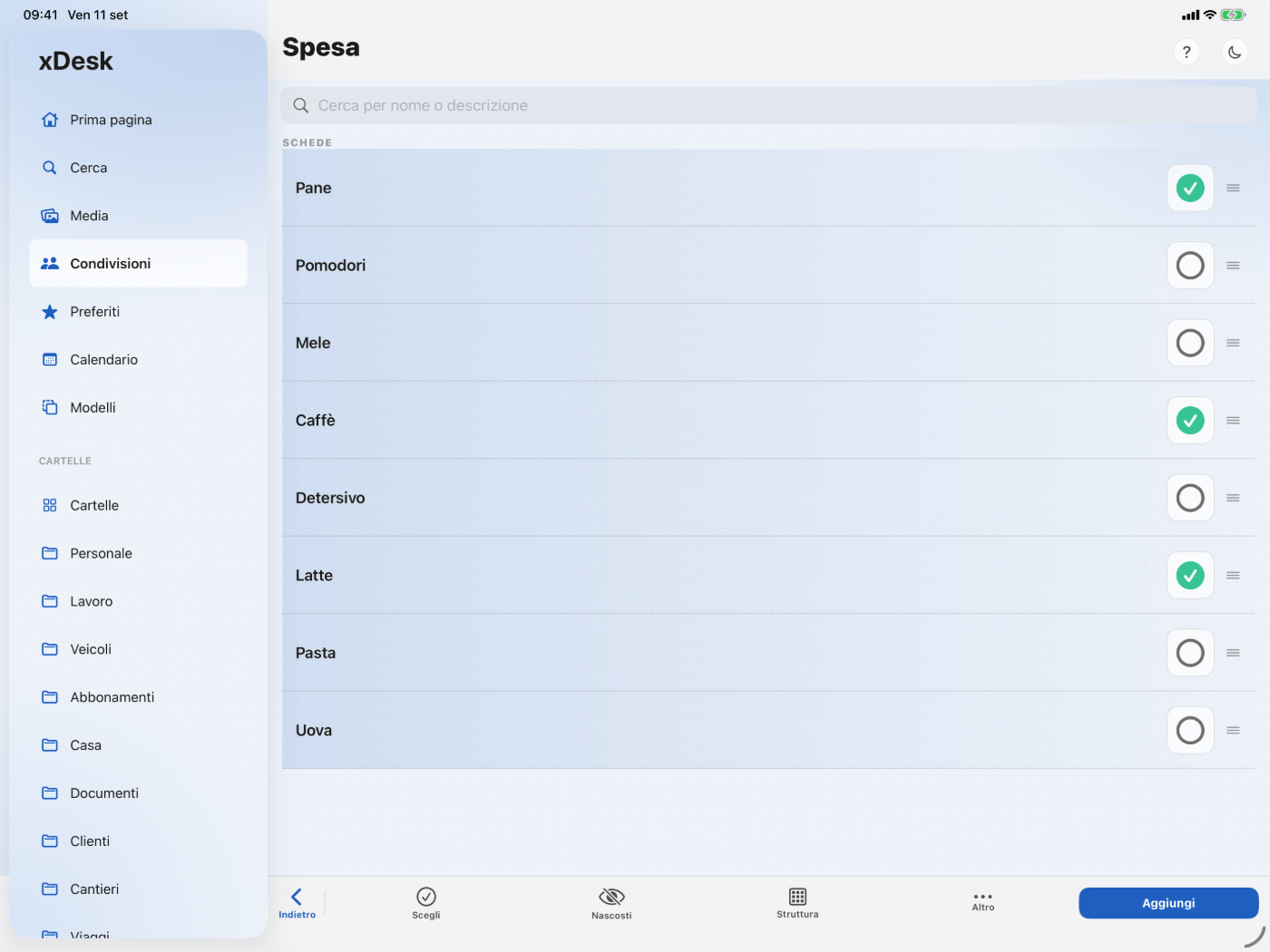Open the Media section
Image resolution: width=1270 pixels, height=952 pixels.
(x=138, y=216)
